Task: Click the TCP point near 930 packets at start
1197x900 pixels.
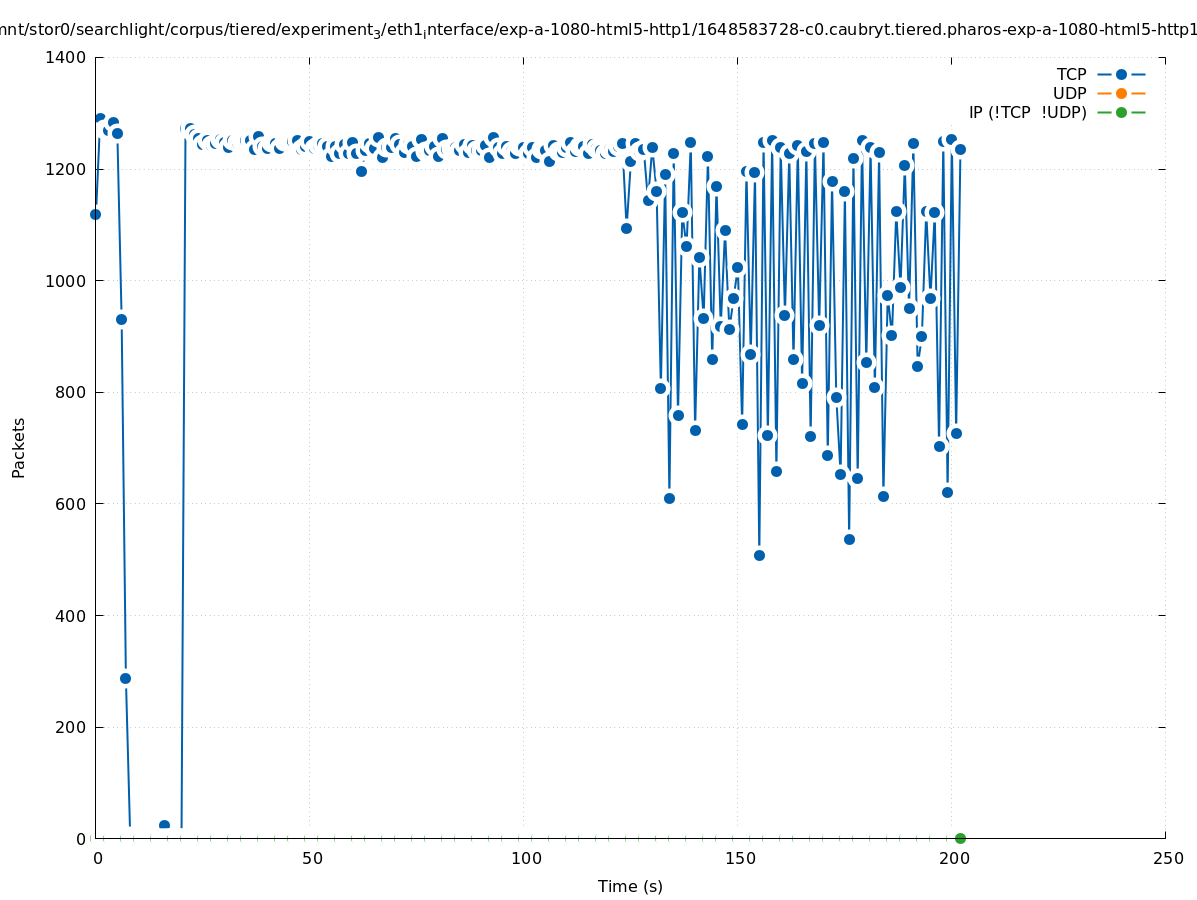Action: pyautogui.click(x=121, y=319)
